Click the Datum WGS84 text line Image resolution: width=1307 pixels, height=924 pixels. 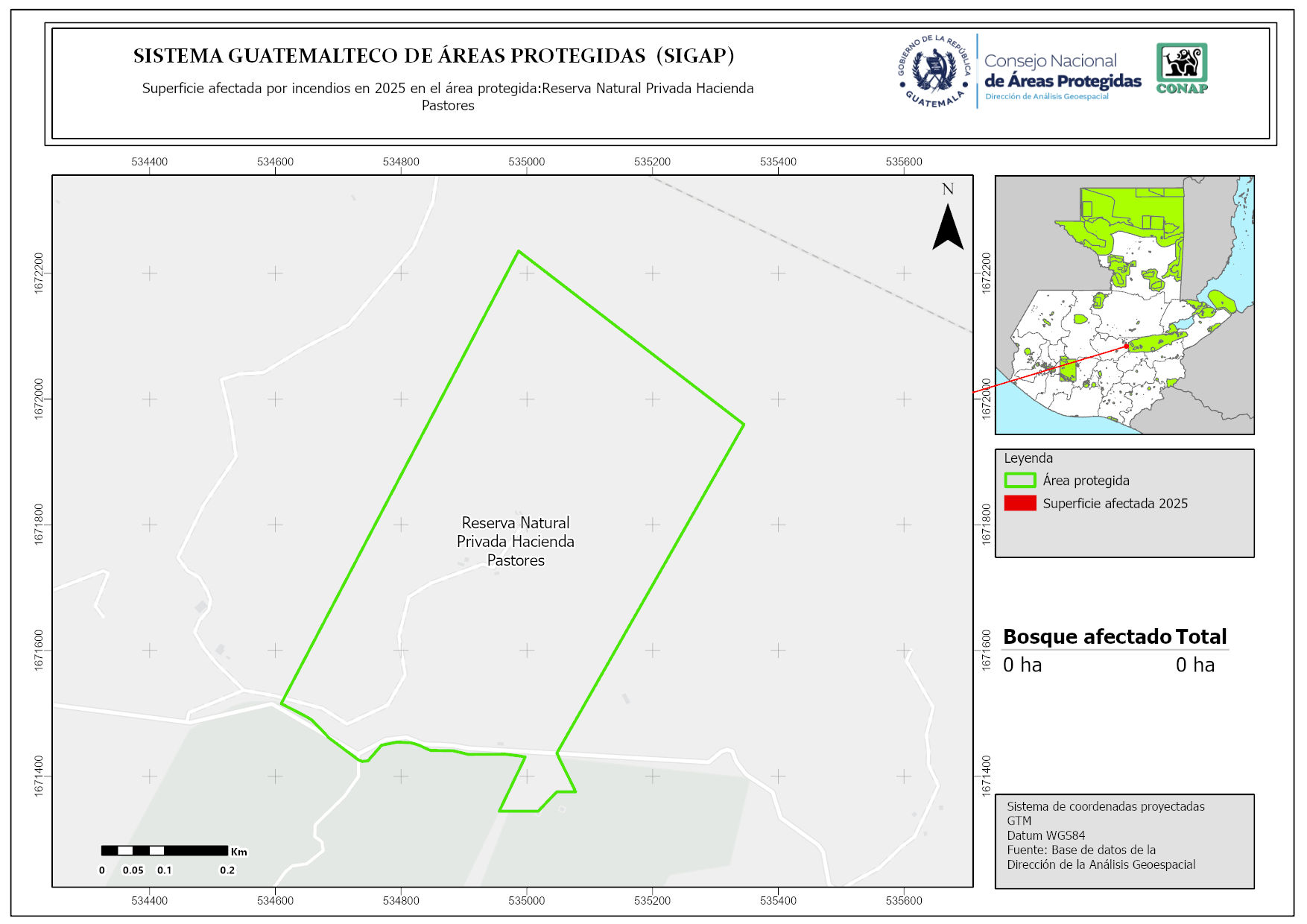(1045, 835)
